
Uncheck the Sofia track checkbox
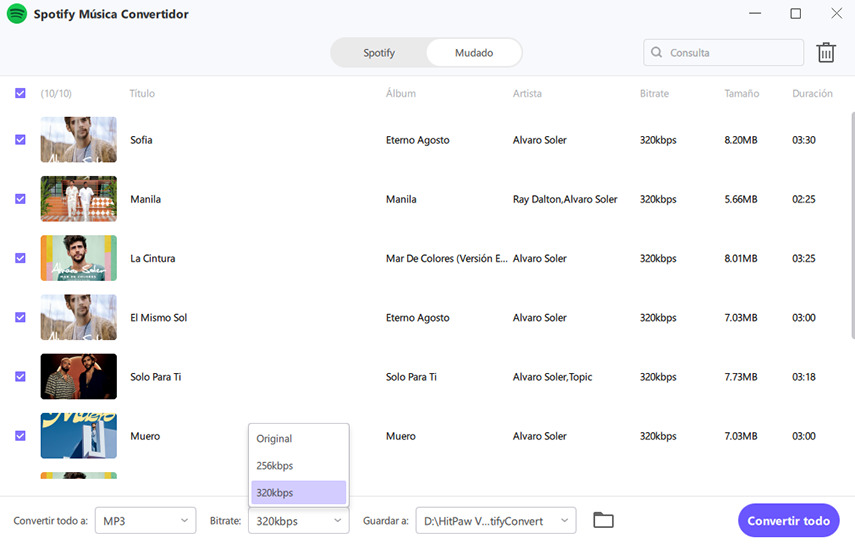click(x=20, y=140)
